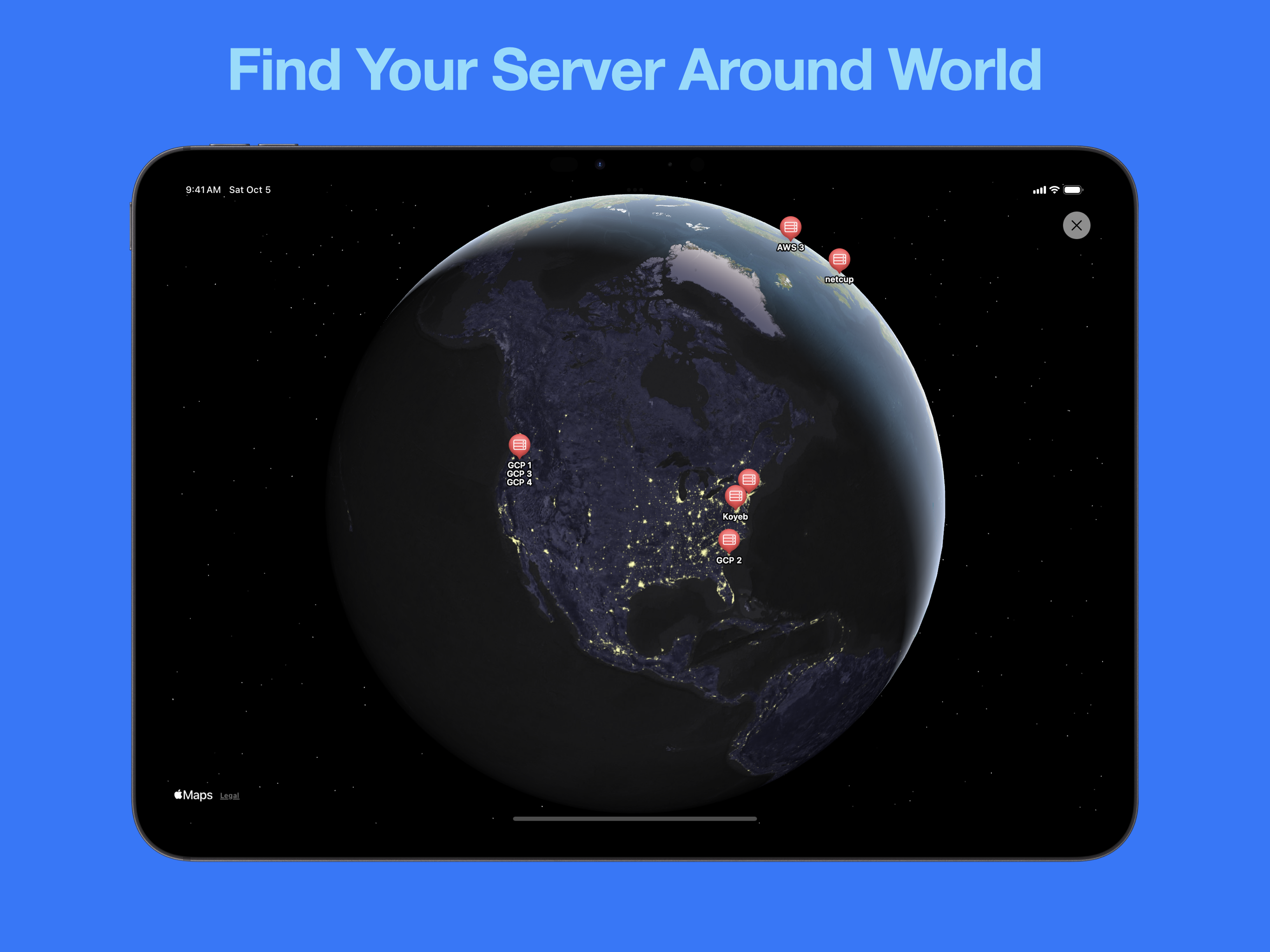This screenshot has width=1270, height=952.
Task: Tap the Apple Maps logo
Action: pos(193,795)
